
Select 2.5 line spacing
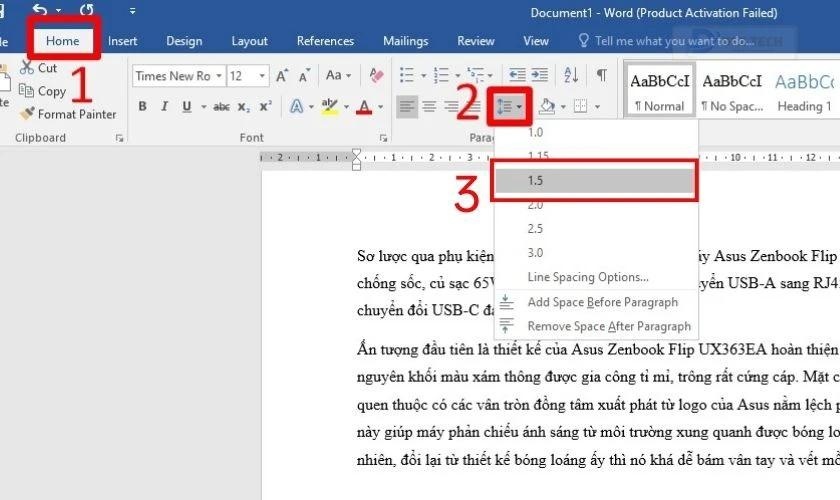[x=596, y=229]
